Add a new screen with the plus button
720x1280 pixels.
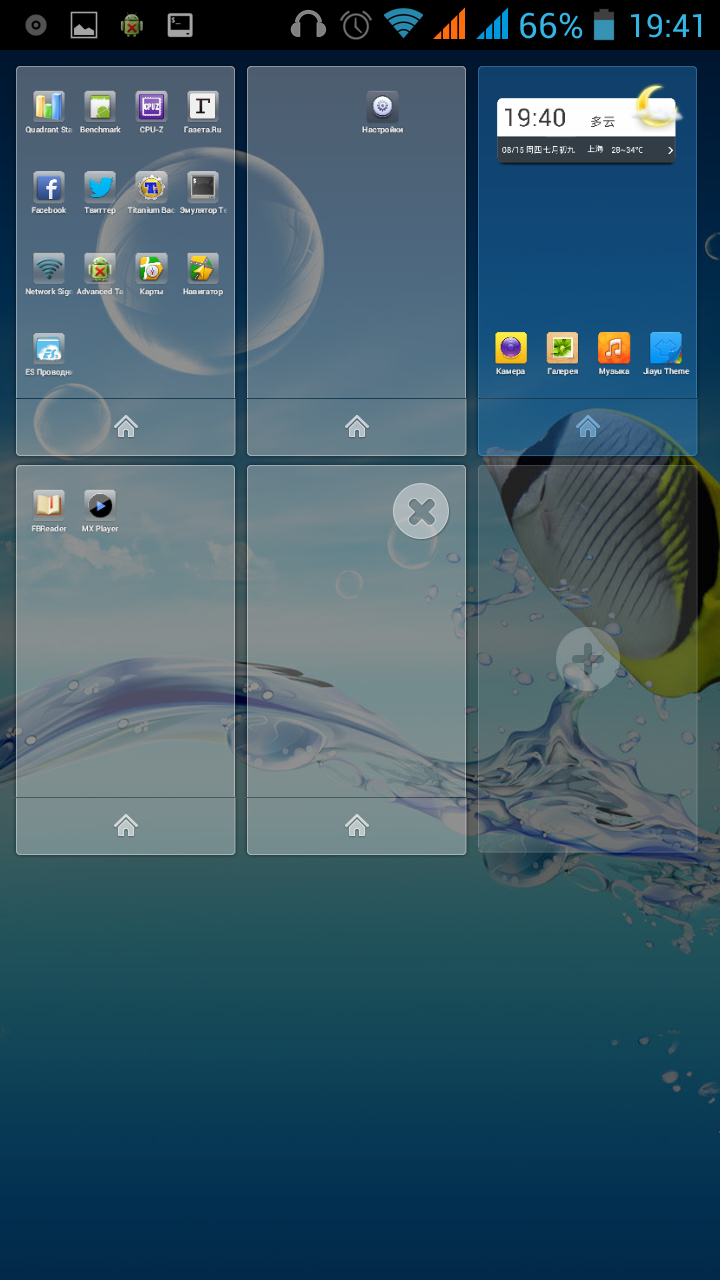point(588,659)
